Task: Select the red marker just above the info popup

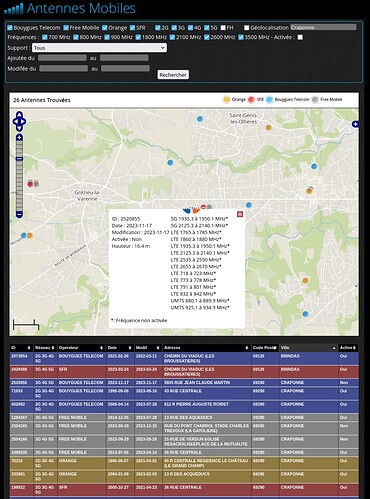Action: 203,207
